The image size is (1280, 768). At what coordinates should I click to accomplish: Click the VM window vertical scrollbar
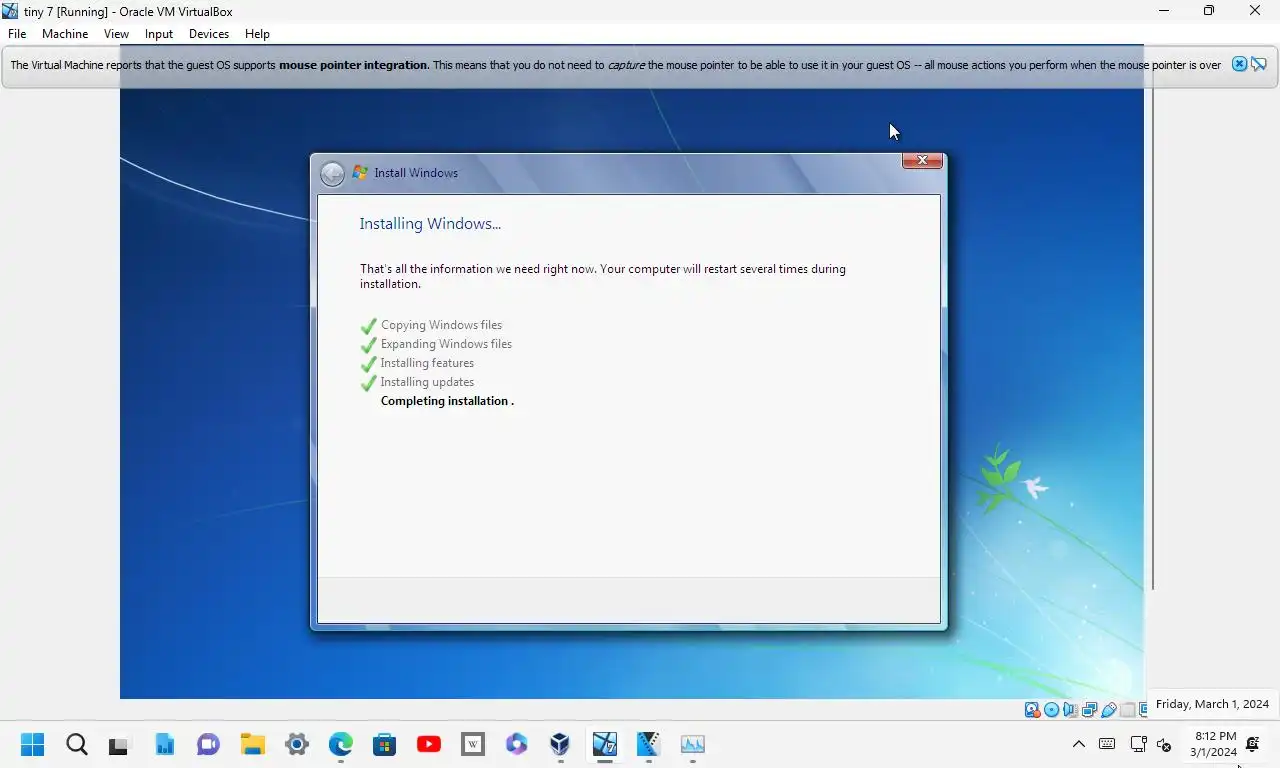[1152, 340]
